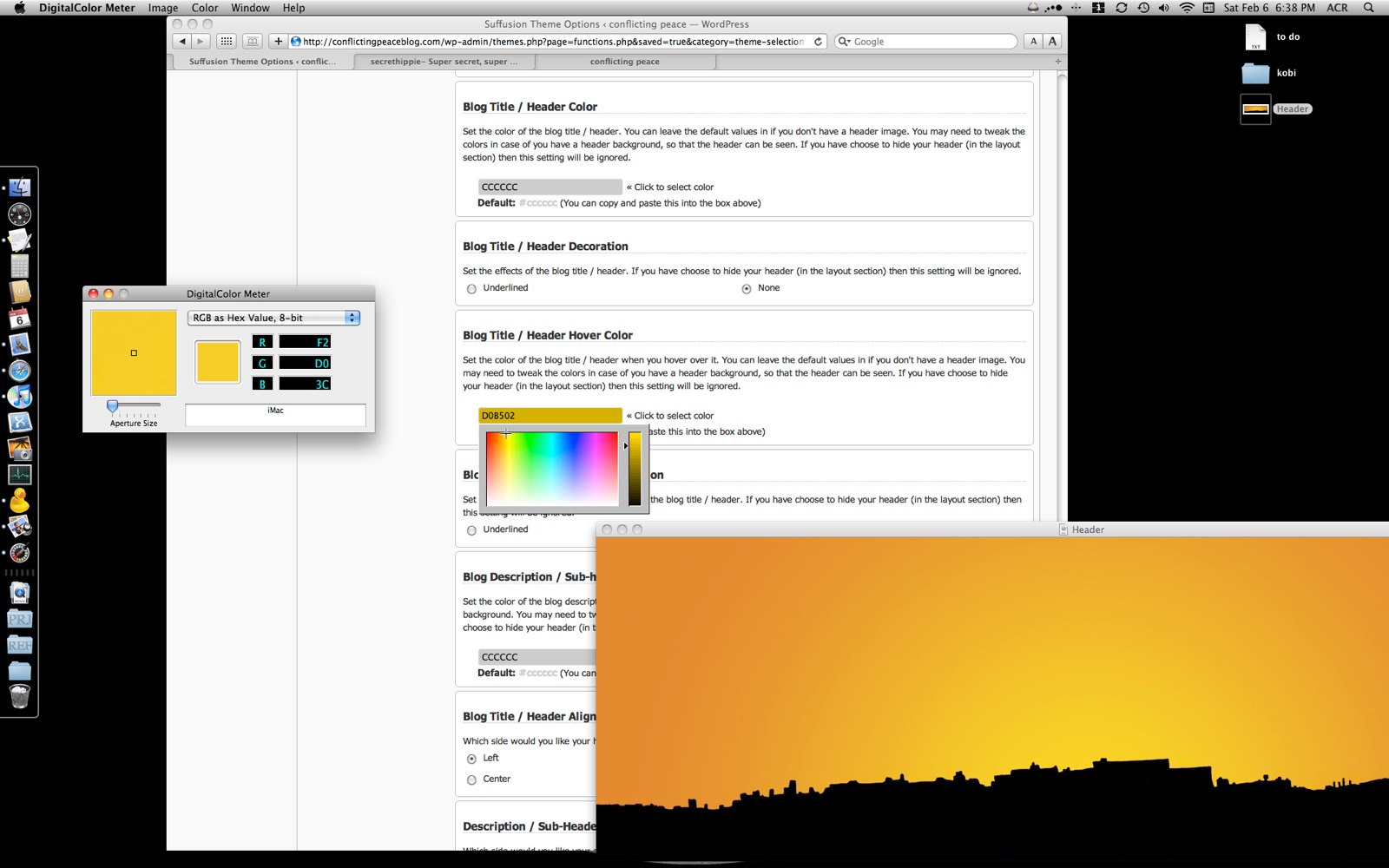Open Spotlight search in menu bar
Image resolution: width=1389 pixels, height=868 pixels.
[1368, 8]
